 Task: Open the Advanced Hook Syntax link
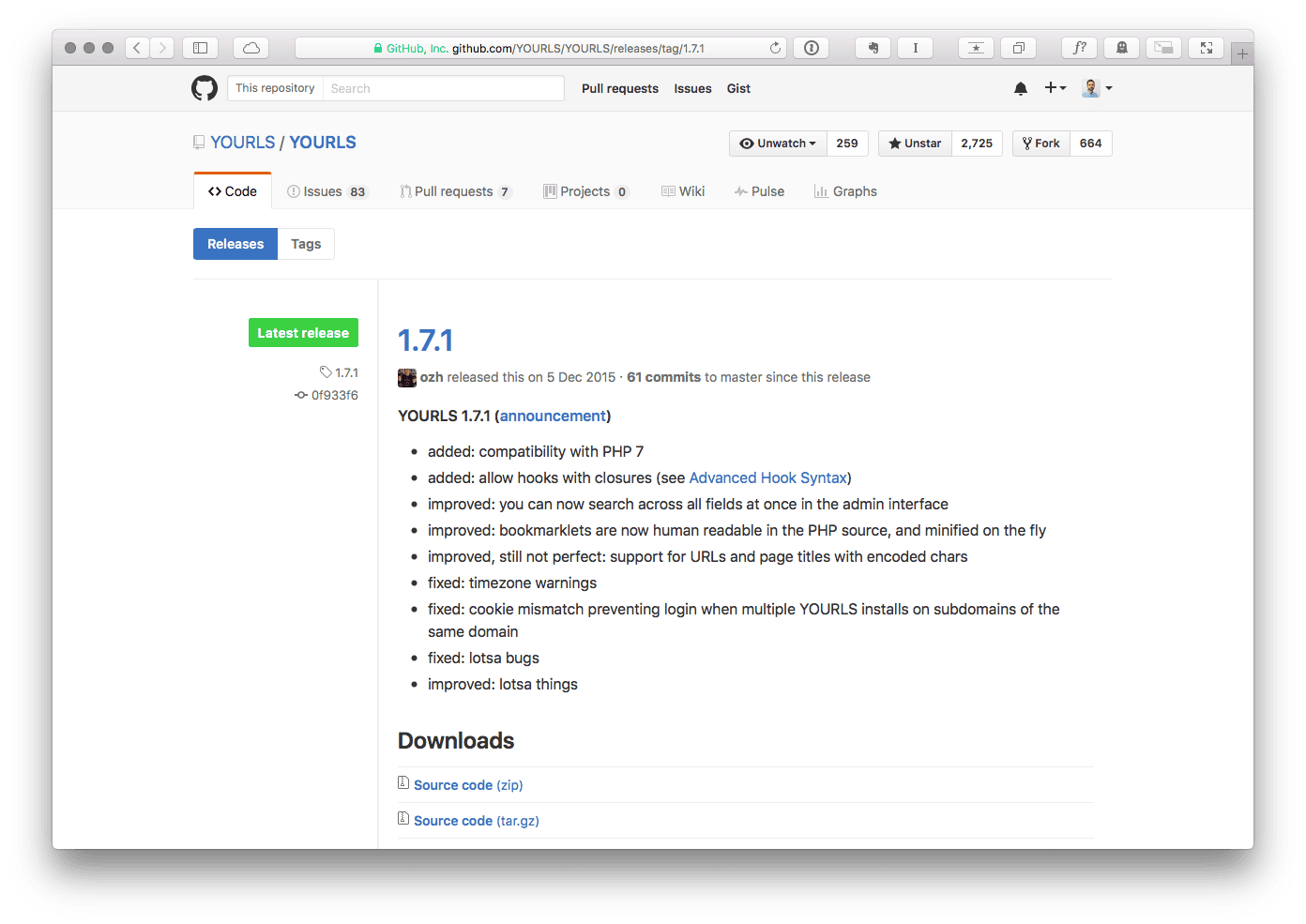coord(767,477)
